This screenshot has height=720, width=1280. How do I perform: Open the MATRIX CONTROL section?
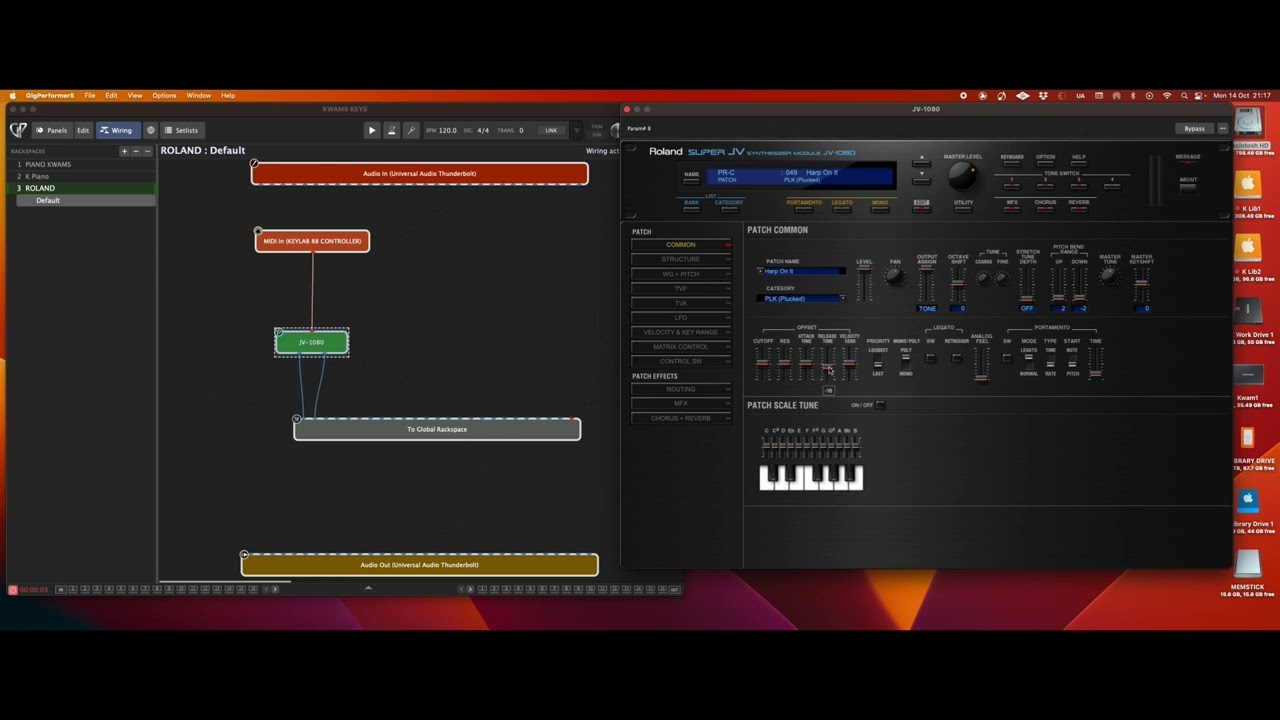pos(681,346)
